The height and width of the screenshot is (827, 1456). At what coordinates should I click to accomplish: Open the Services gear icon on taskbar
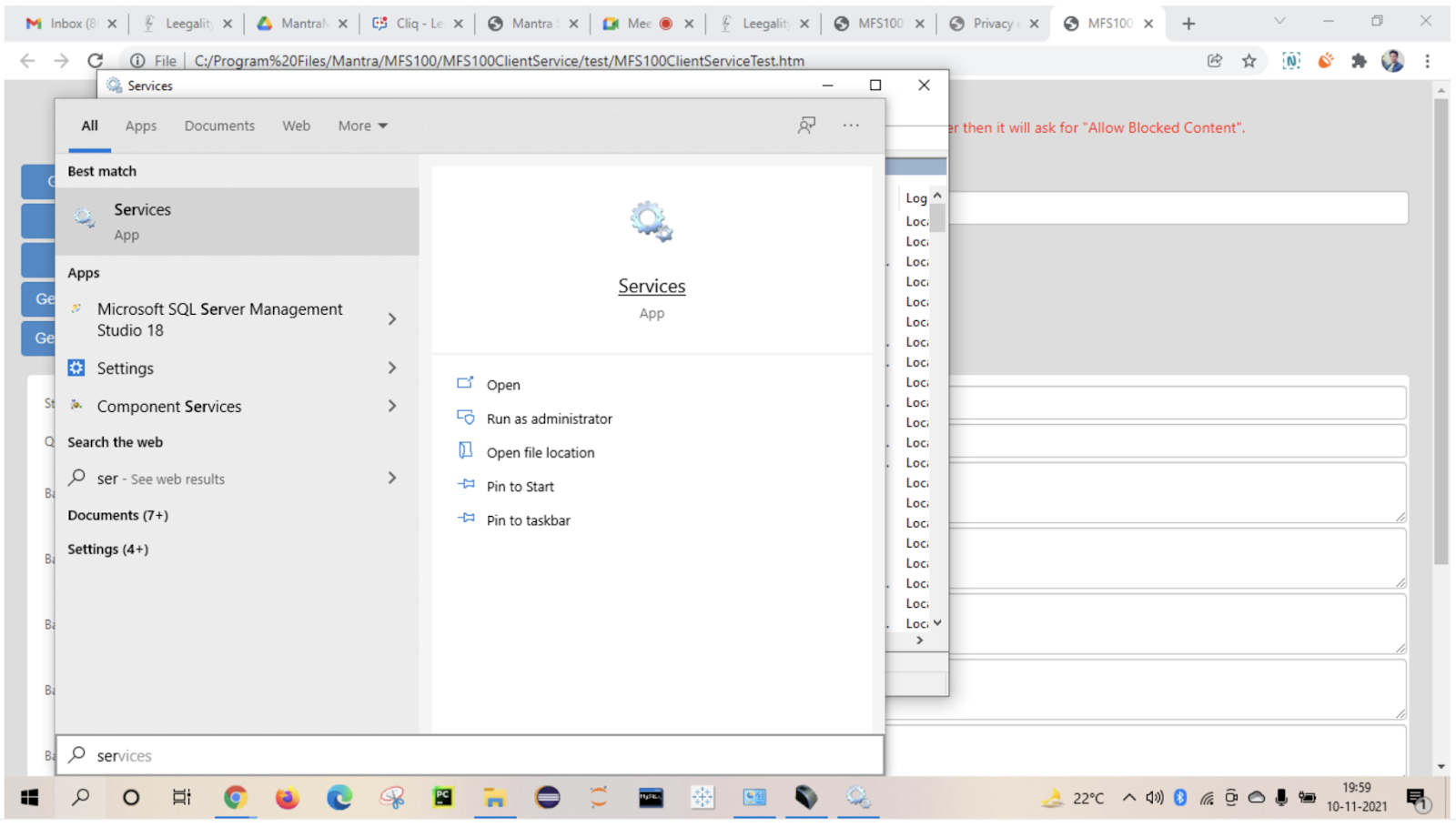(x=857, y=798)
